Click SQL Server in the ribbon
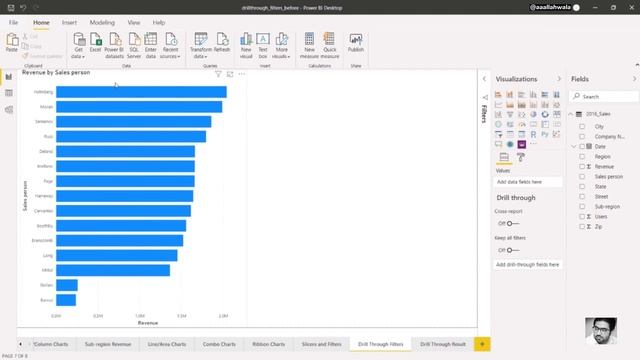The height and width of the screenshot is (360, 640). 134,46
